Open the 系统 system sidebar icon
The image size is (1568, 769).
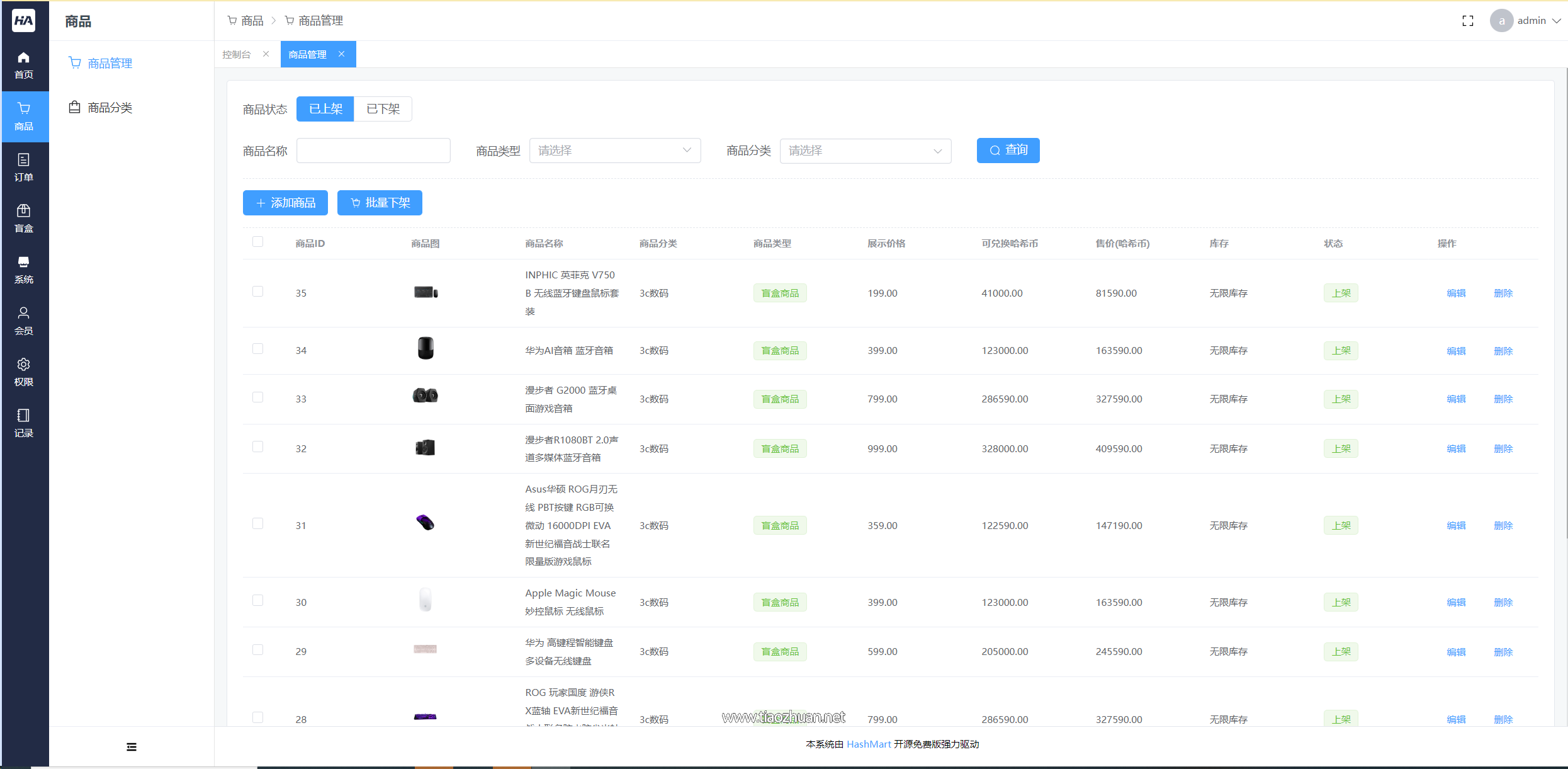(24, 270)
